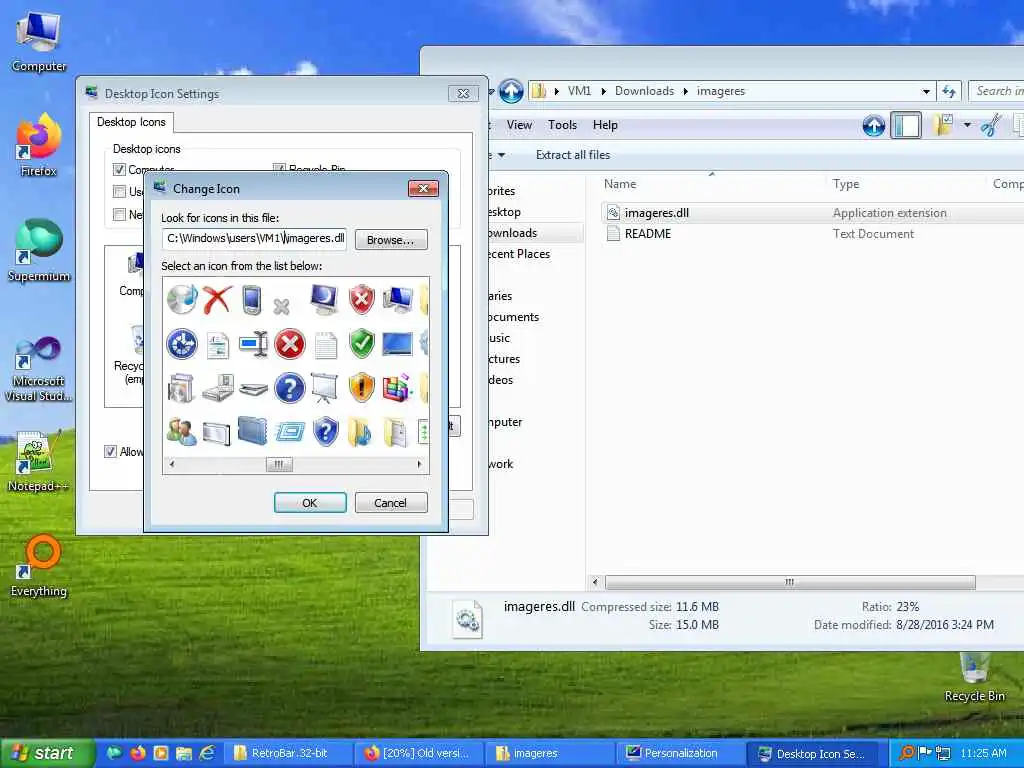
Task: Choose the music folder icon
Action: click(x=360, y=432)
